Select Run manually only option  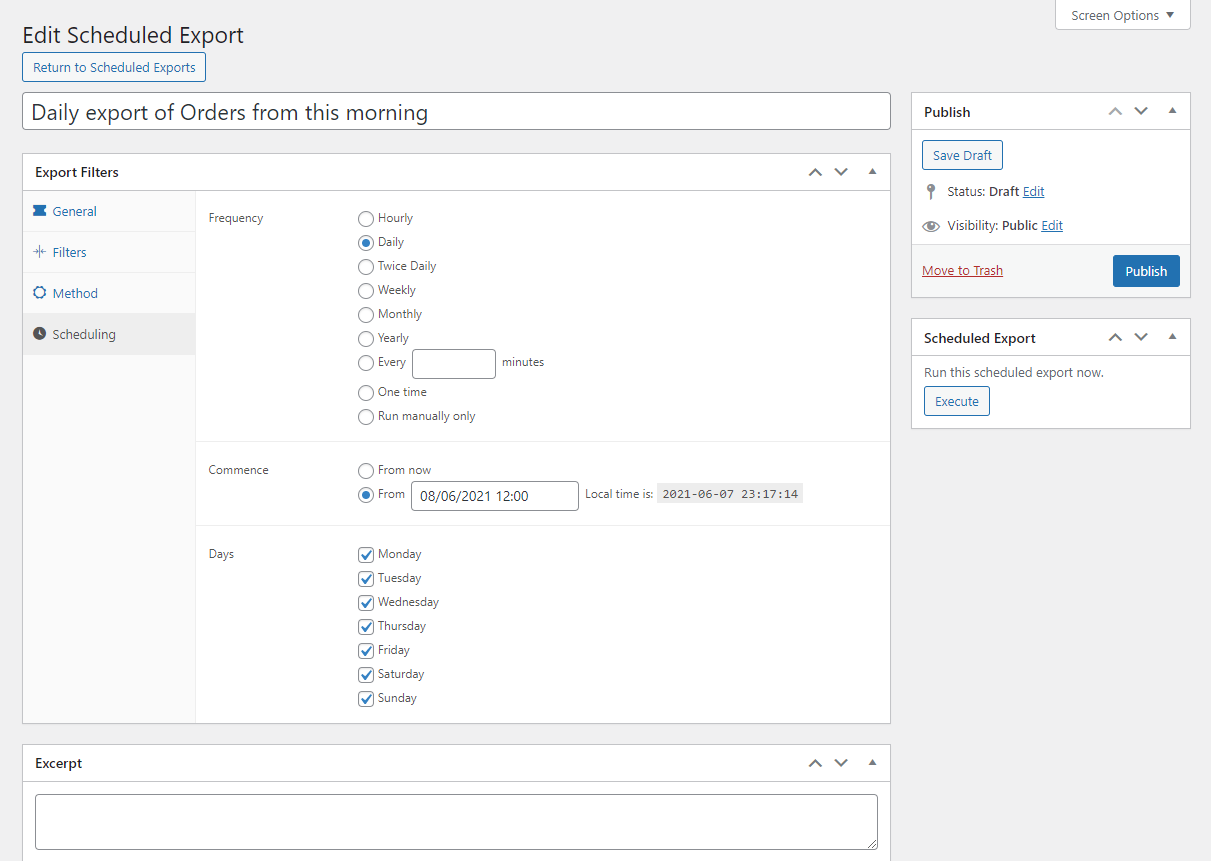click(x=366, y=417)
